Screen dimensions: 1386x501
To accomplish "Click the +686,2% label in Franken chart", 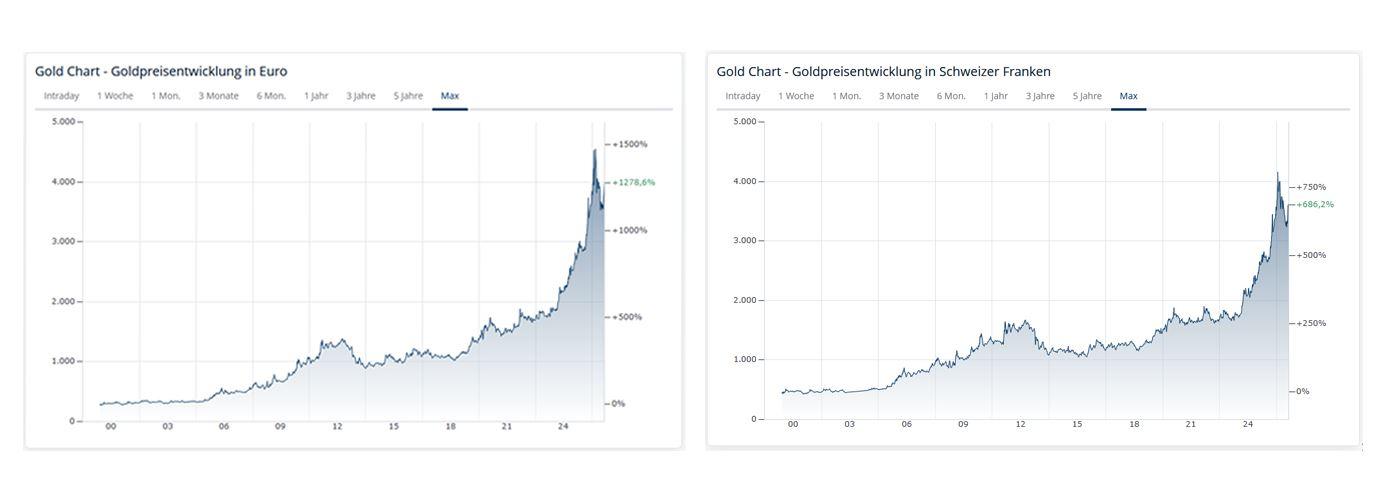I will pos(1315,205).
